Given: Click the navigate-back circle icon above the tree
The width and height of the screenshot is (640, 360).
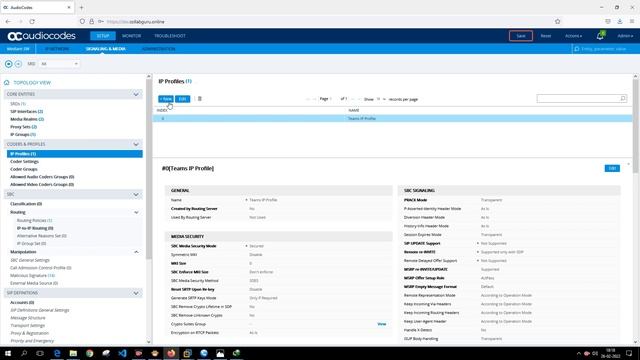Looking at the screenshot, I should click(9, 64).
